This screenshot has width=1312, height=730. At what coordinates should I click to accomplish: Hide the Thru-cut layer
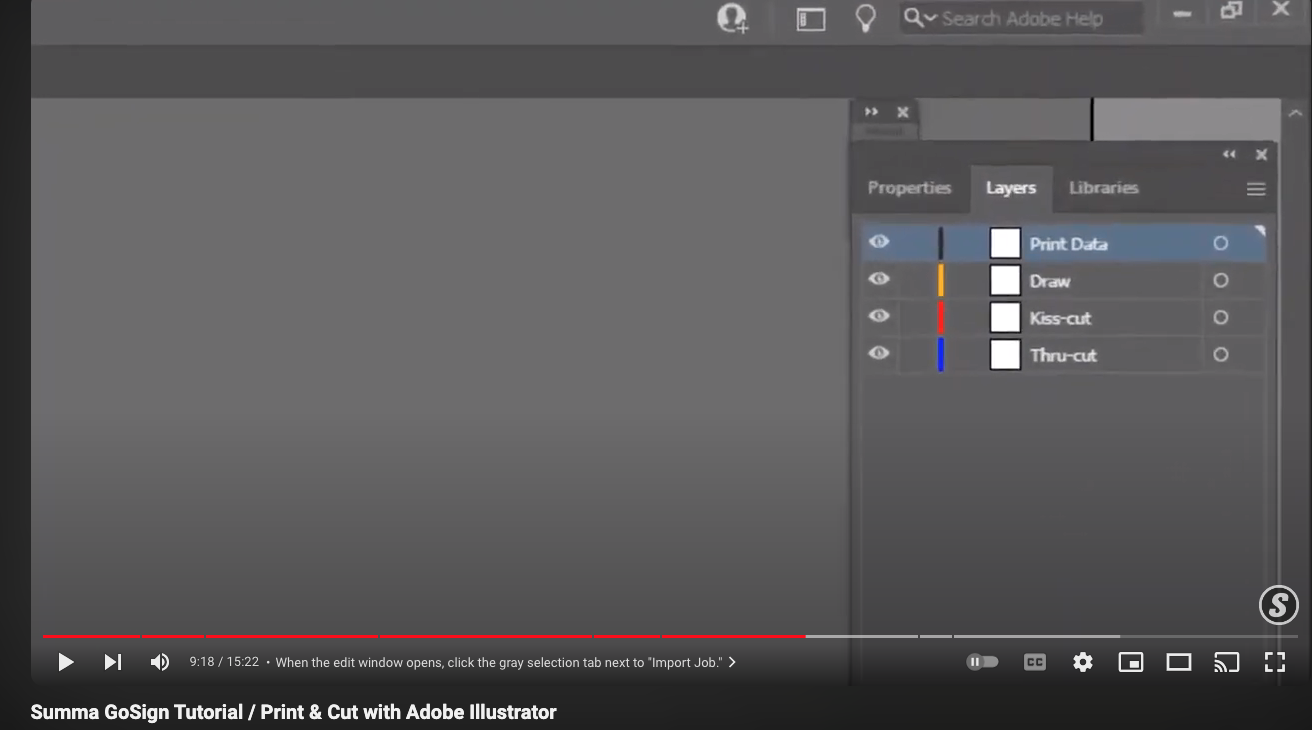pyautogui.click(x=879, y=353)
